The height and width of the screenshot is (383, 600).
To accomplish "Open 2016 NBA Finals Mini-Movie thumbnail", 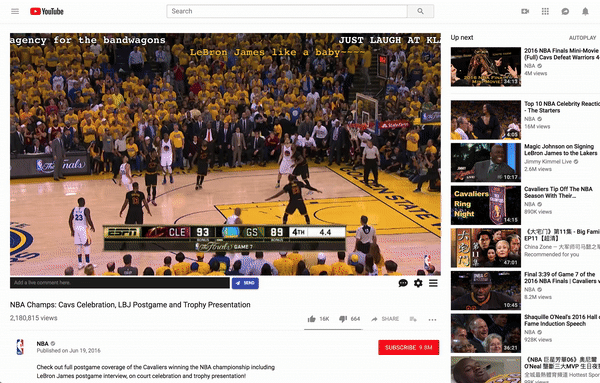I will tap(486, 67).
